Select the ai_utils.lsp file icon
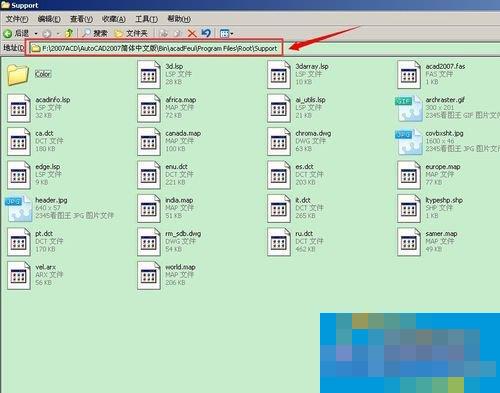Viewport: 500px width, 393px height. coord(279,108)
